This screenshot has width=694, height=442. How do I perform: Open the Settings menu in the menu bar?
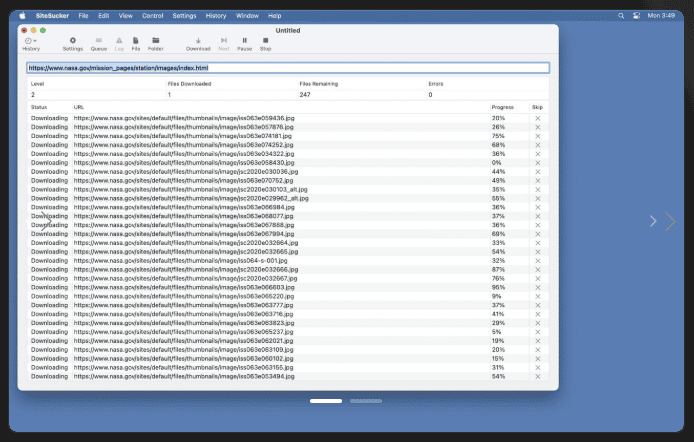click(184, 15)
